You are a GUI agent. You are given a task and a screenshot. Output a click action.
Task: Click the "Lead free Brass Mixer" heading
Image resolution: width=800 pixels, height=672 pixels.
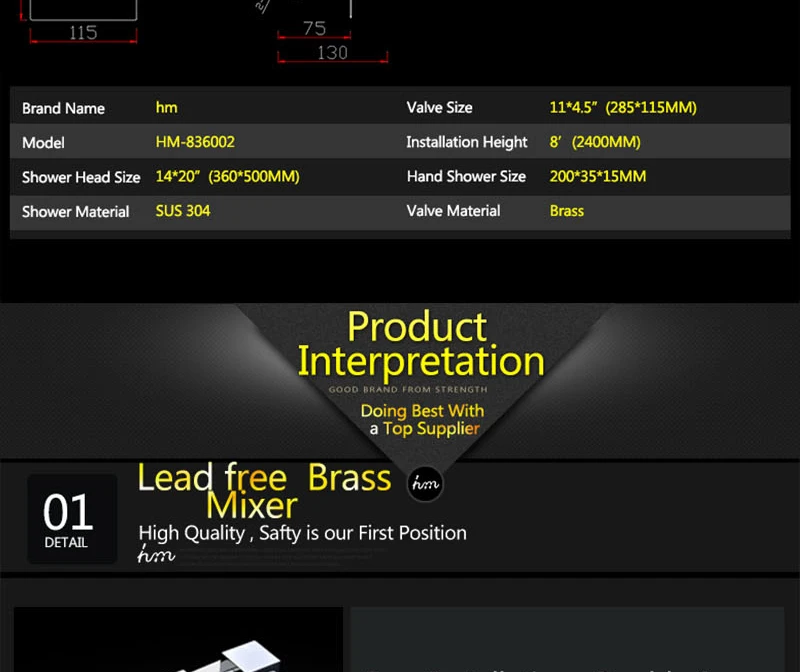tap(264, 491)
